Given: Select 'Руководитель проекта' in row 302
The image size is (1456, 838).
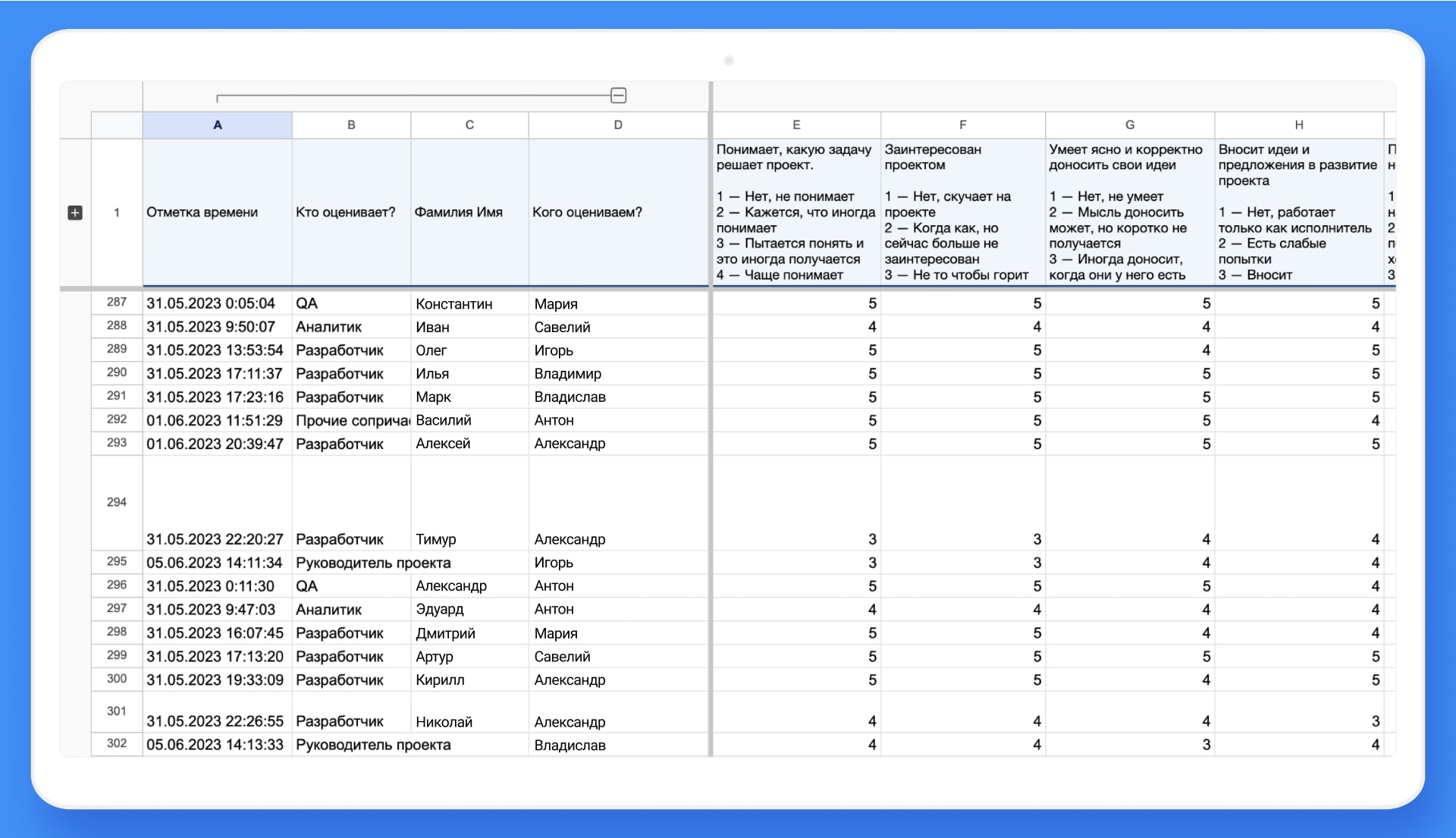Looking at the screenshot, I should point(373,745).
